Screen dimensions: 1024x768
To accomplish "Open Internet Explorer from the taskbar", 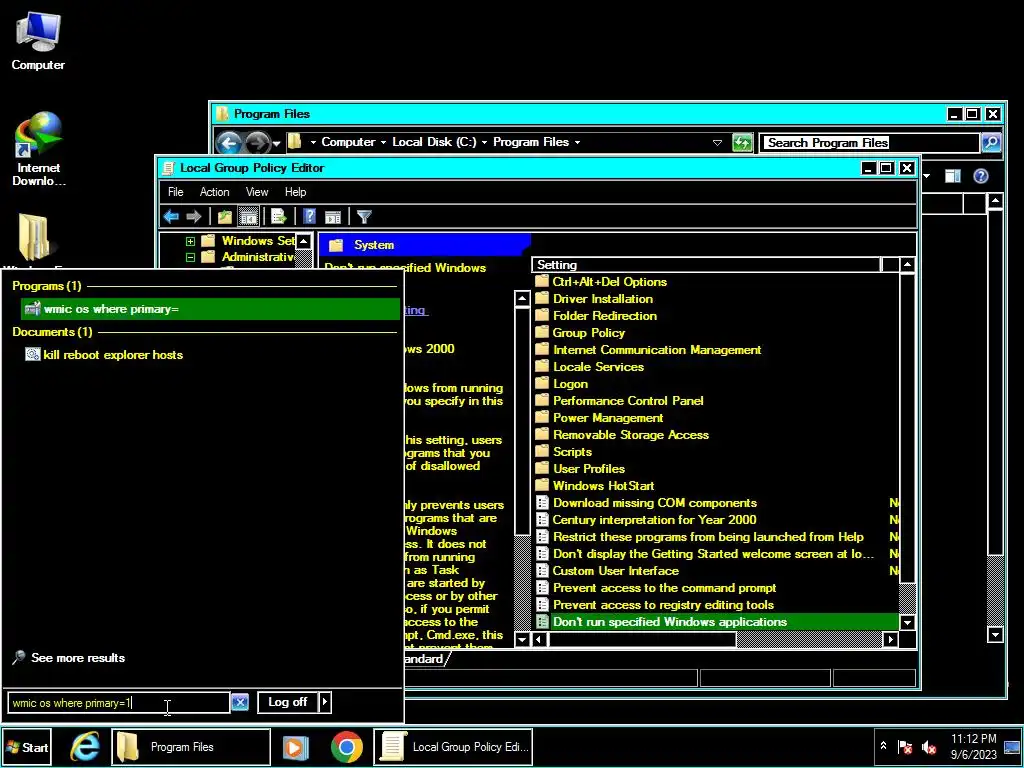I will point(85,746).
